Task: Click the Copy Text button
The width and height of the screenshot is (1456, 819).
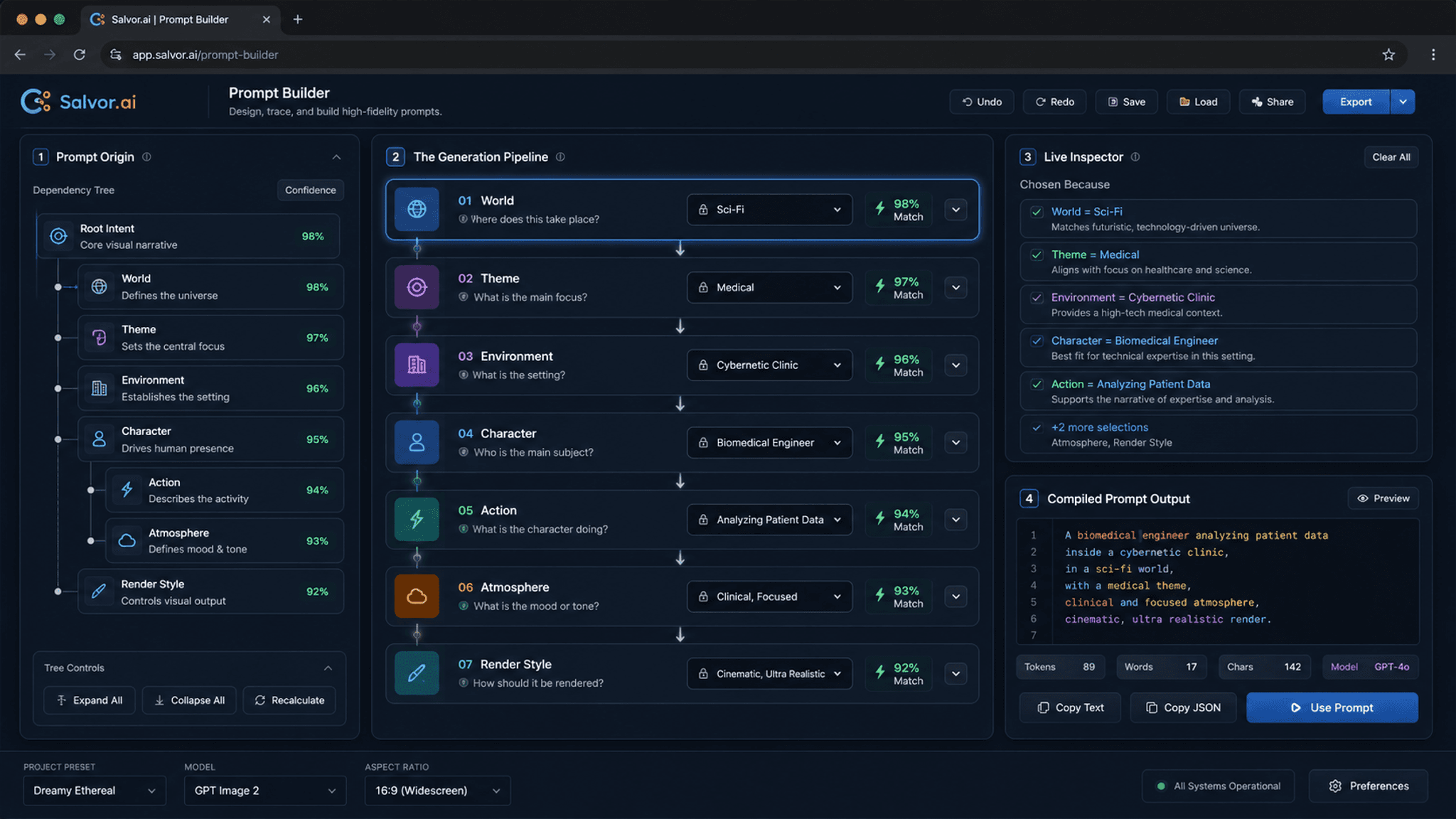Action: (1070, 707)
